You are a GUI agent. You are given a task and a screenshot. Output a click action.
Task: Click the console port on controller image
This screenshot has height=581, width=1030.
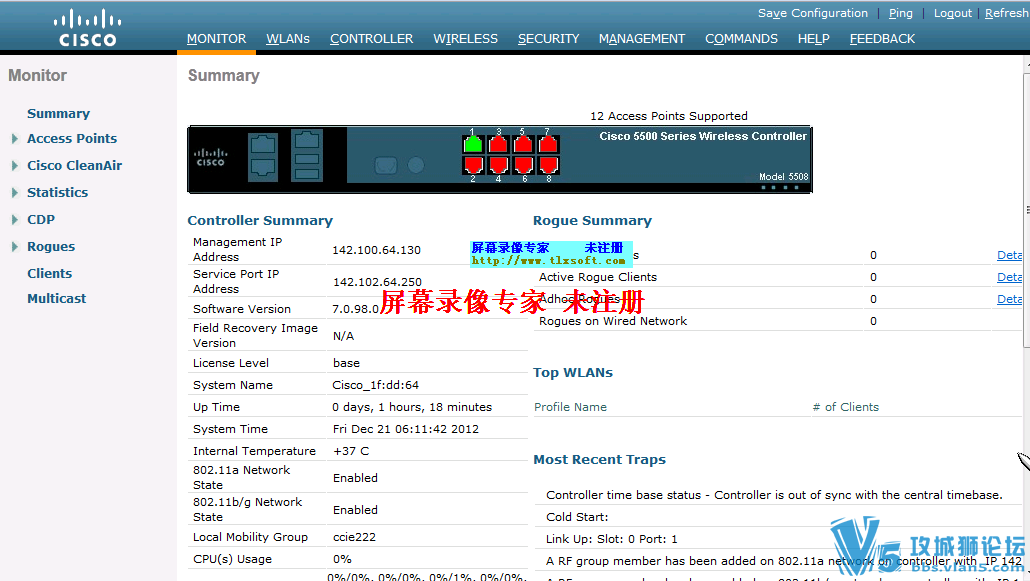tap(386, 165)
